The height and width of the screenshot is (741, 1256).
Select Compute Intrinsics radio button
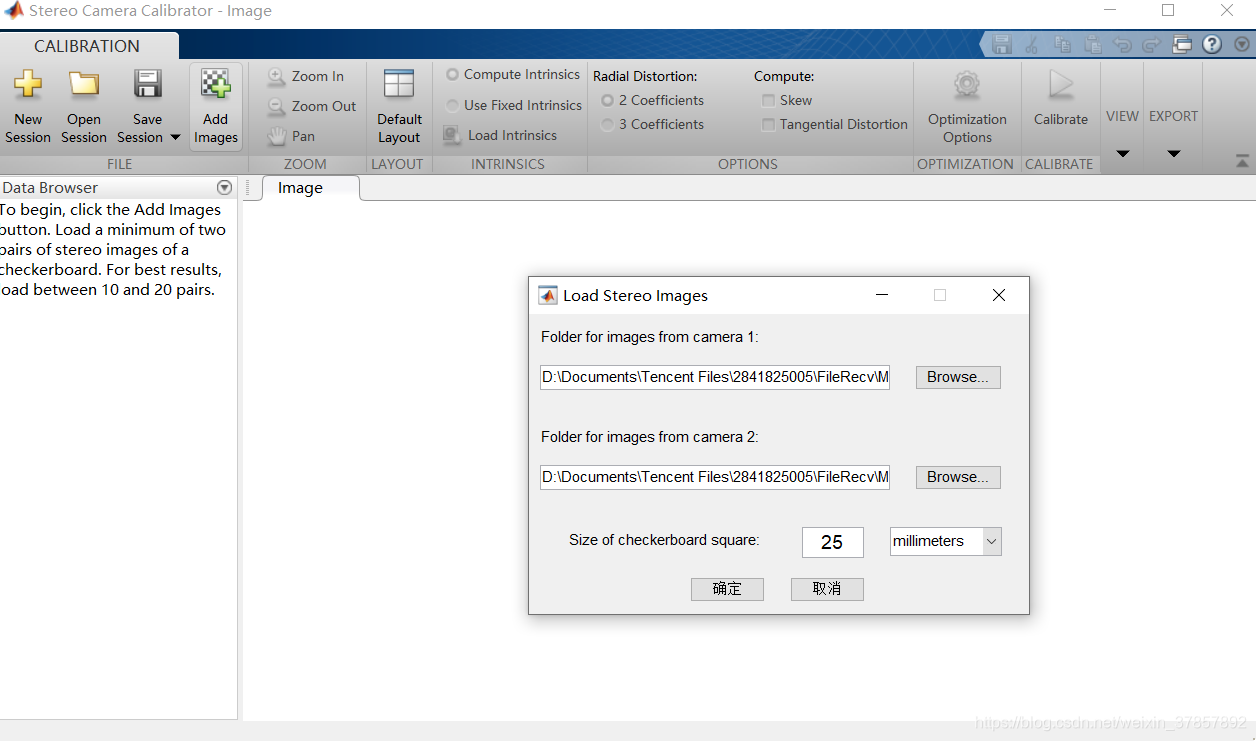453,75
